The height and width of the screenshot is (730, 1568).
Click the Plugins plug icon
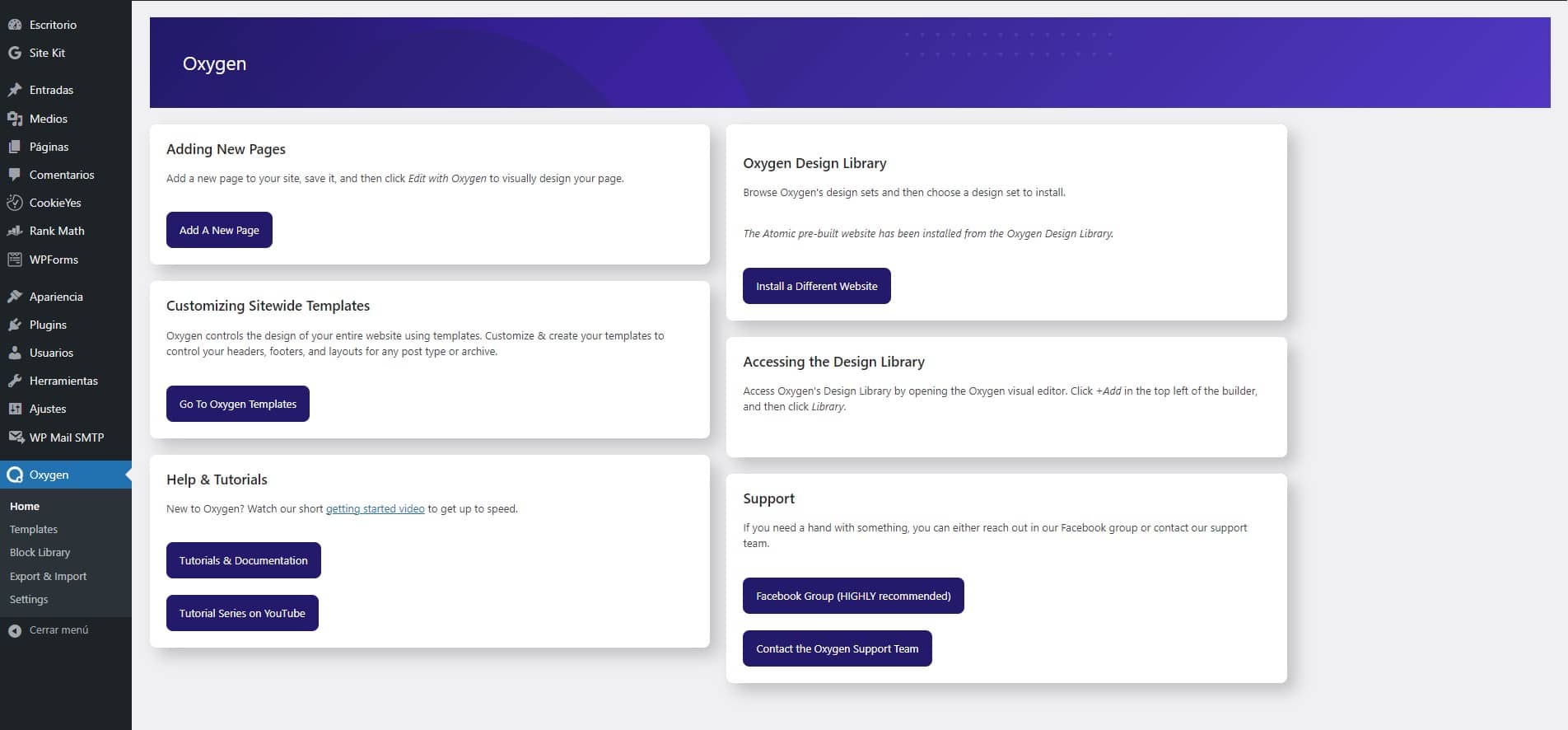pyautogui.click(x=15, y=325)
